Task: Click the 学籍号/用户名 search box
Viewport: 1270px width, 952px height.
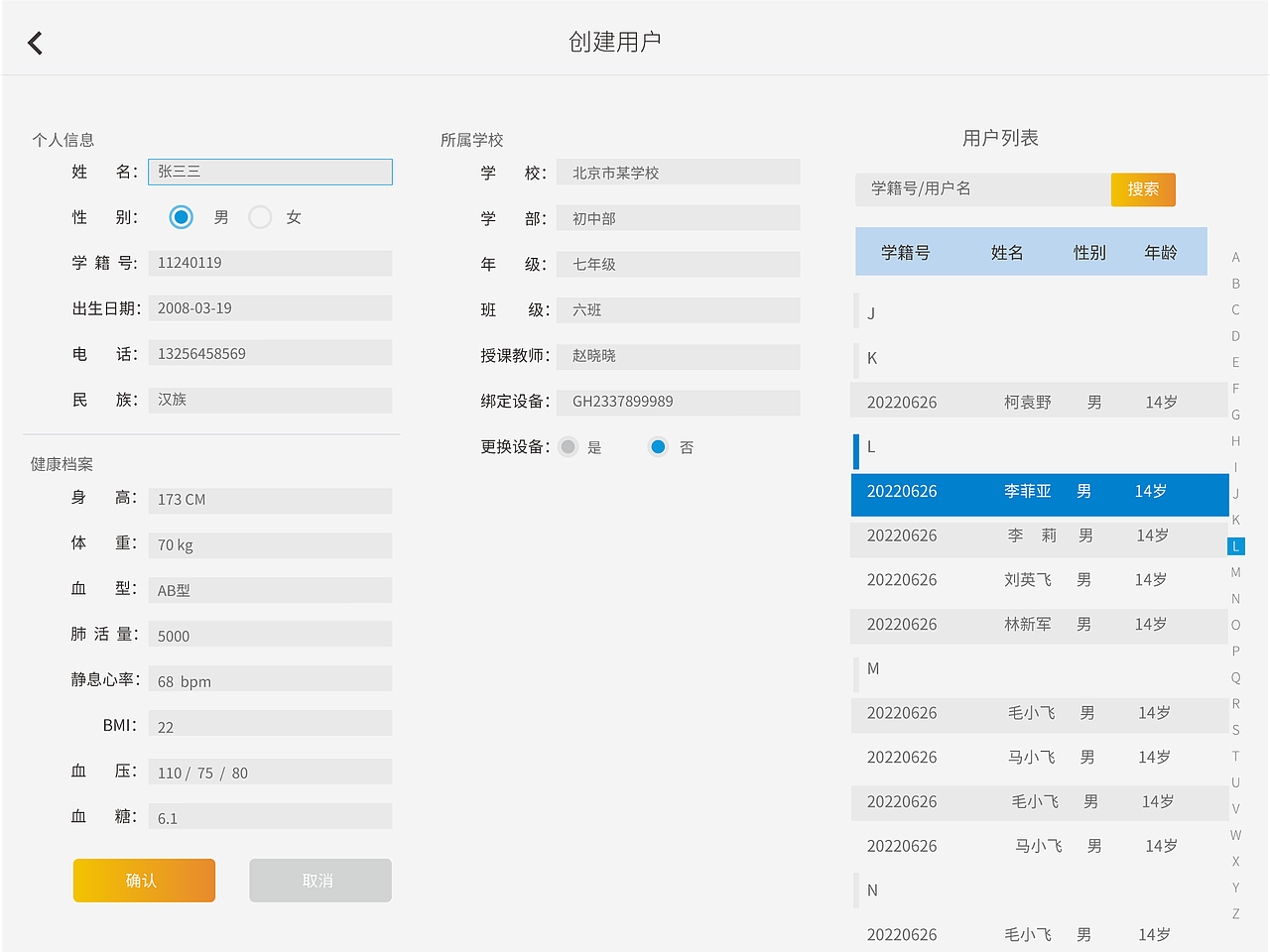Action: click(x=982, y=189)
